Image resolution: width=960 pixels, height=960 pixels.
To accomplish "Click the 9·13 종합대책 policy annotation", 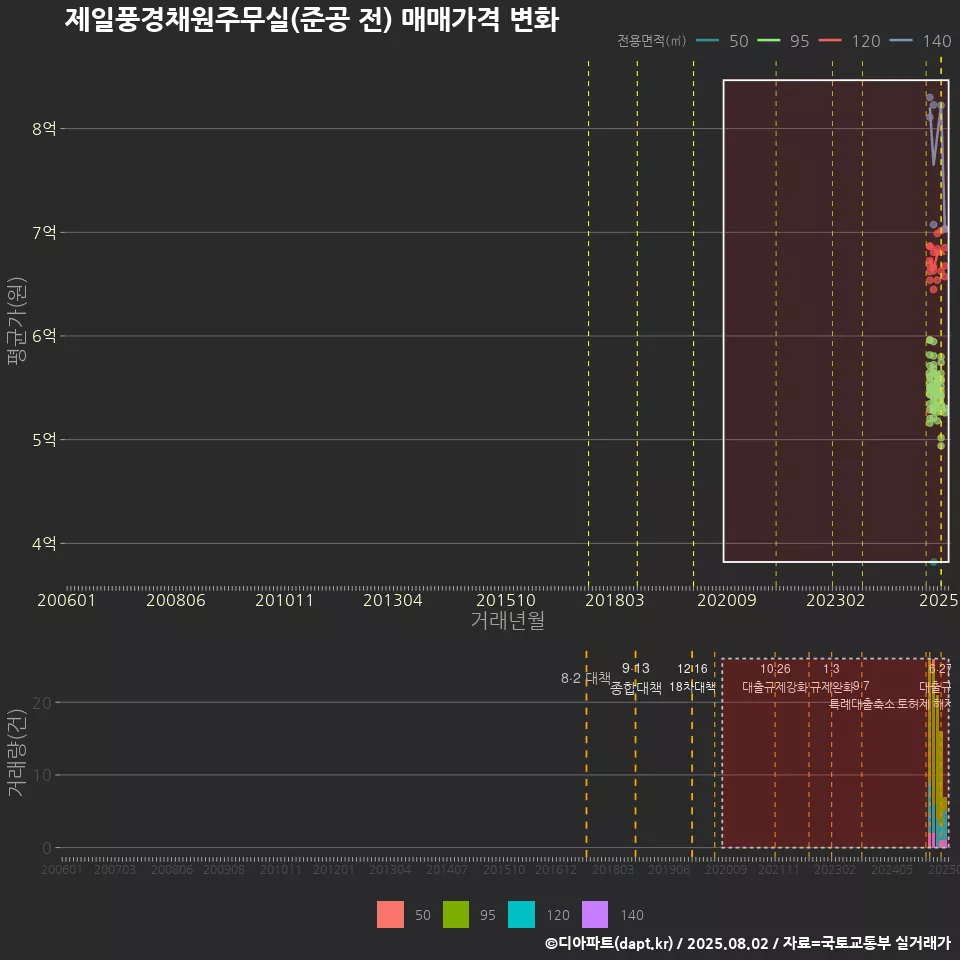I will point(636,678).
